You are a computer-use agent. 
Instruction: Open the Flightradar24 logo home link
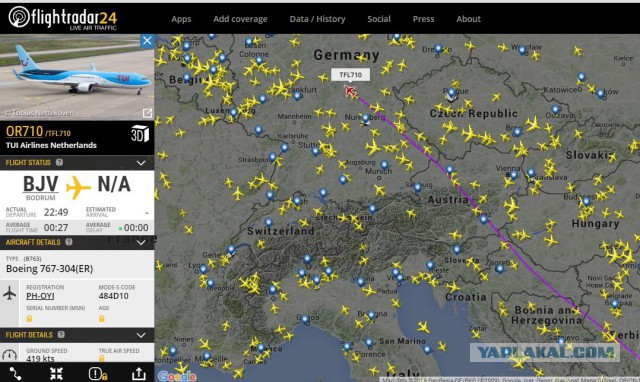click(x=63, y=18)
